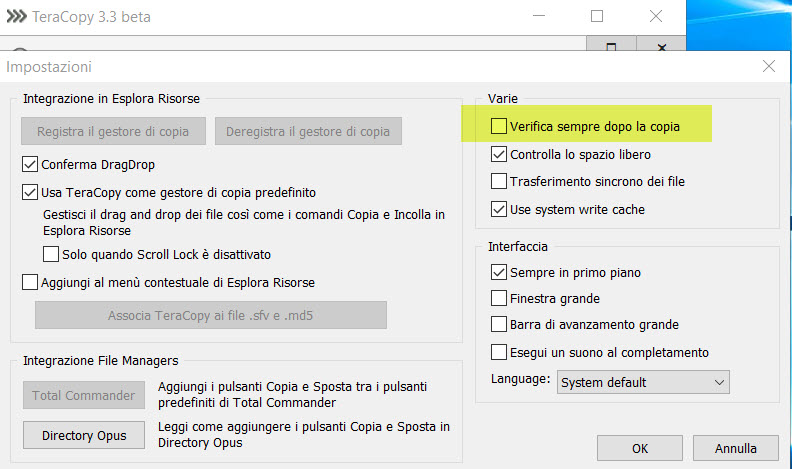Click the Directory Opus button
Viewport: 792px width, 469px height.
tap(84, 435)
